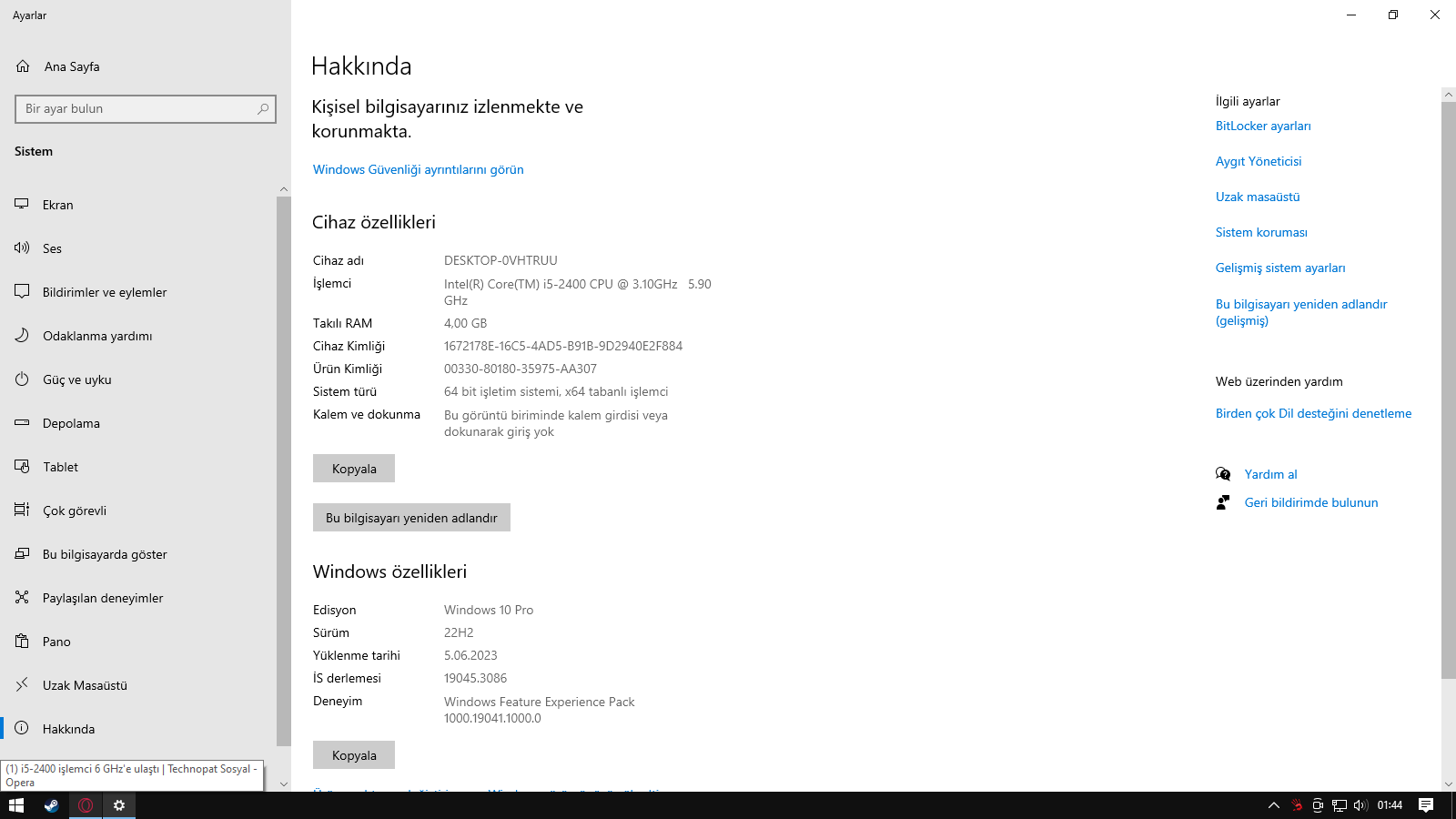Open Depolama storage icon
Viewport: 1456px width, 819px height.
click(22, 423)
